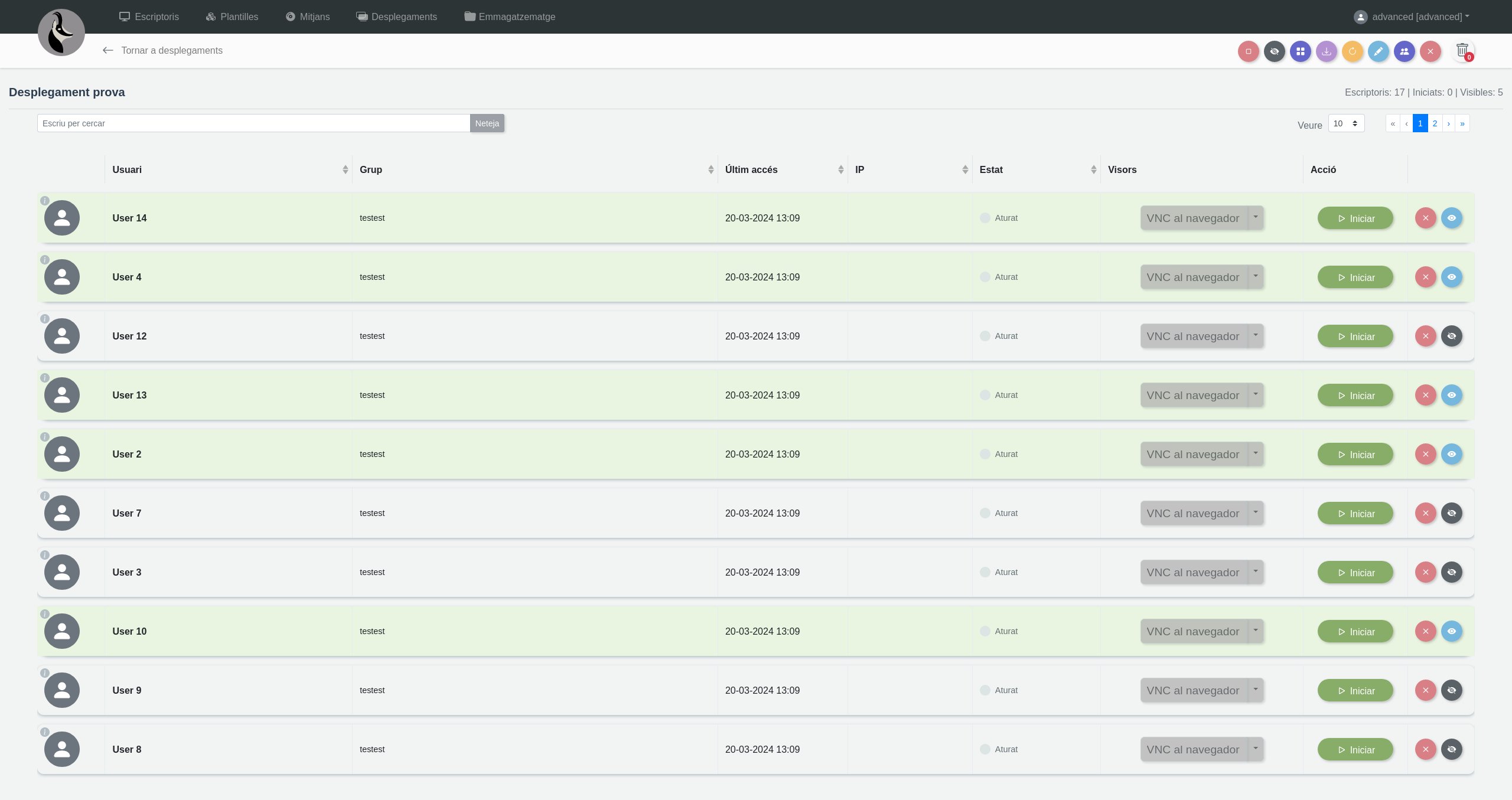Image resolution: width=1512 pixels, height=800 pixels.
Task: Click the Escriu per cercar search field
Action: (x=253, y=123)
